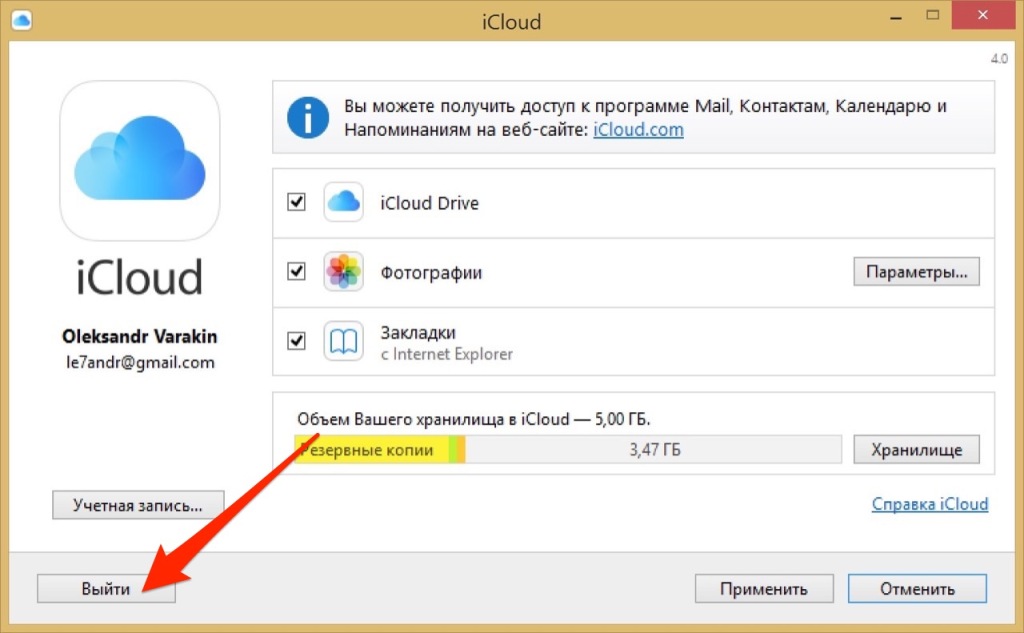
Task: Sign out with the Выйти button
Action: point(106,589)
